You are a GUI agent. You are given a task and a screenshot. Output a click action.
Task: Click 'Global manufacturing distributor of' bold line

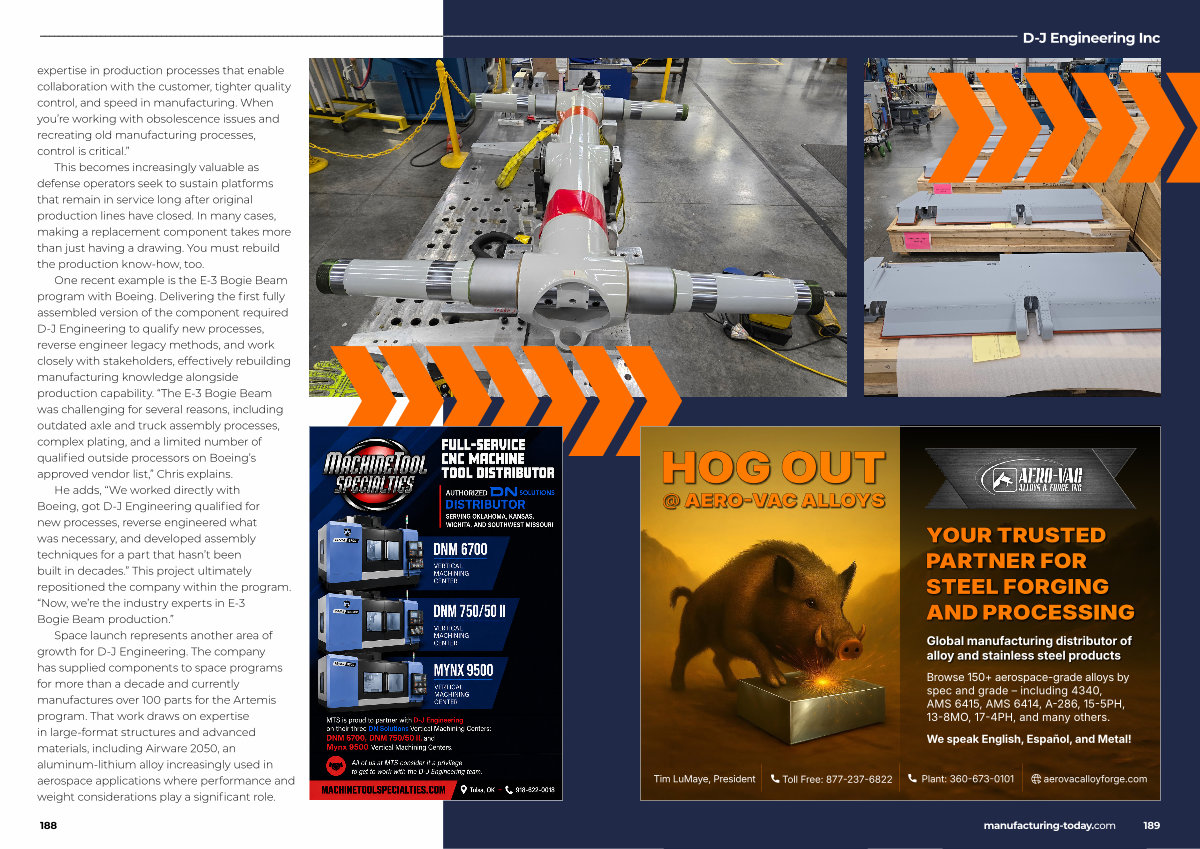1029,641
